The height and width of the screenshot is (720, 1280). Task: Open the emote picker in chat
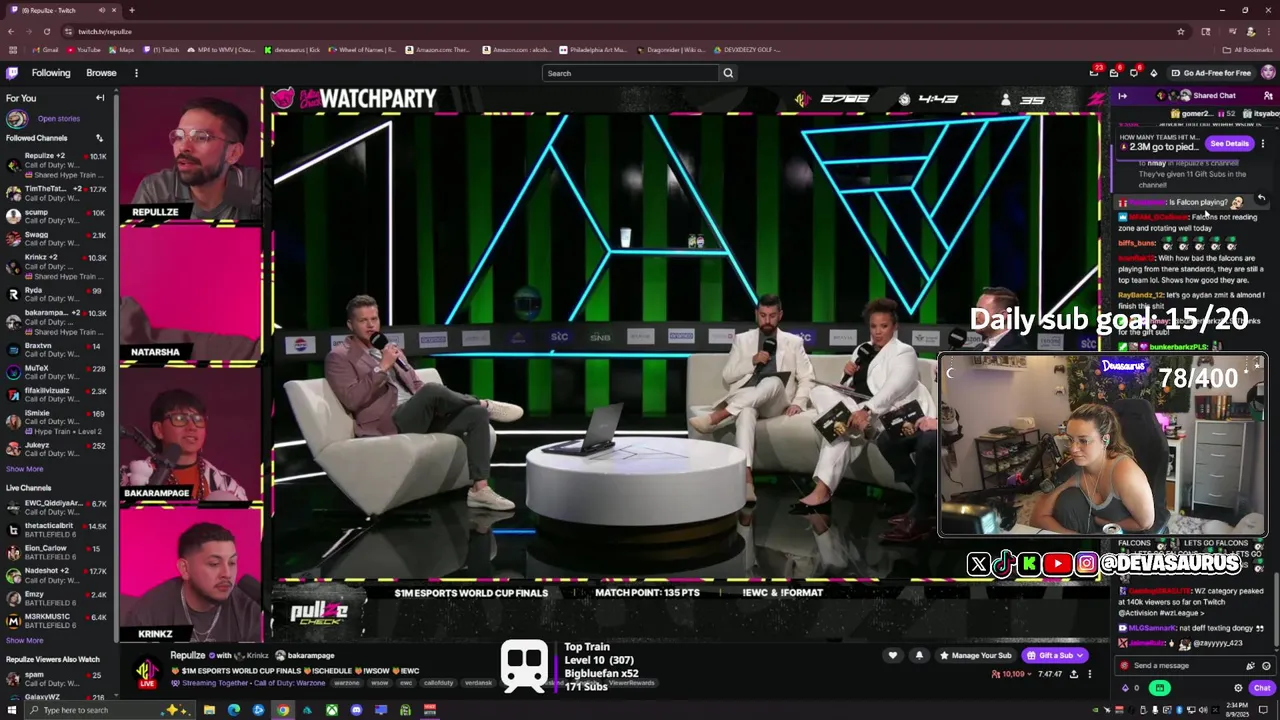(x=1266, y=665)
